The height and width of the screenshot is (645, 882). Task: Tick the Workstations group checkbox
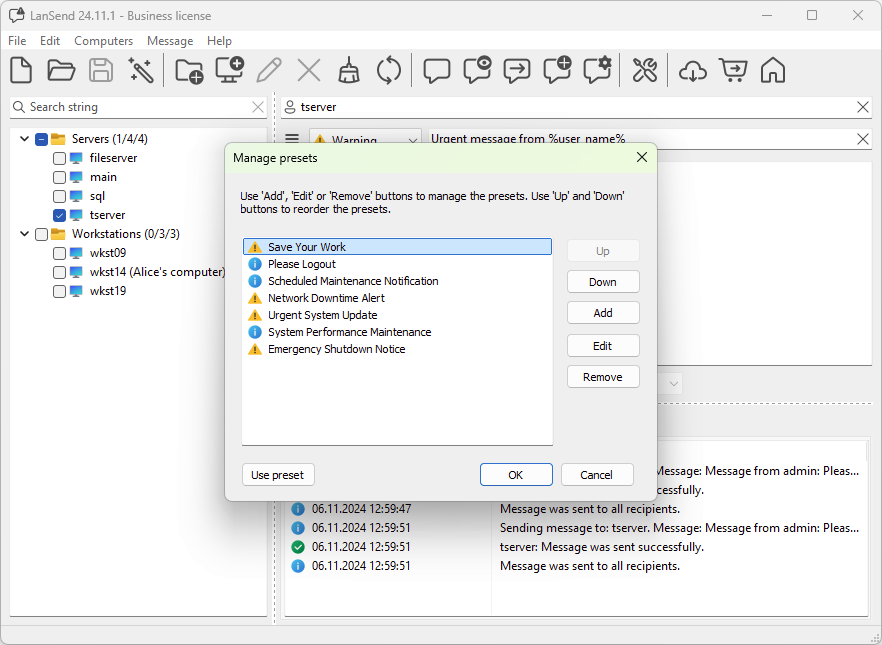coord(41,234)
